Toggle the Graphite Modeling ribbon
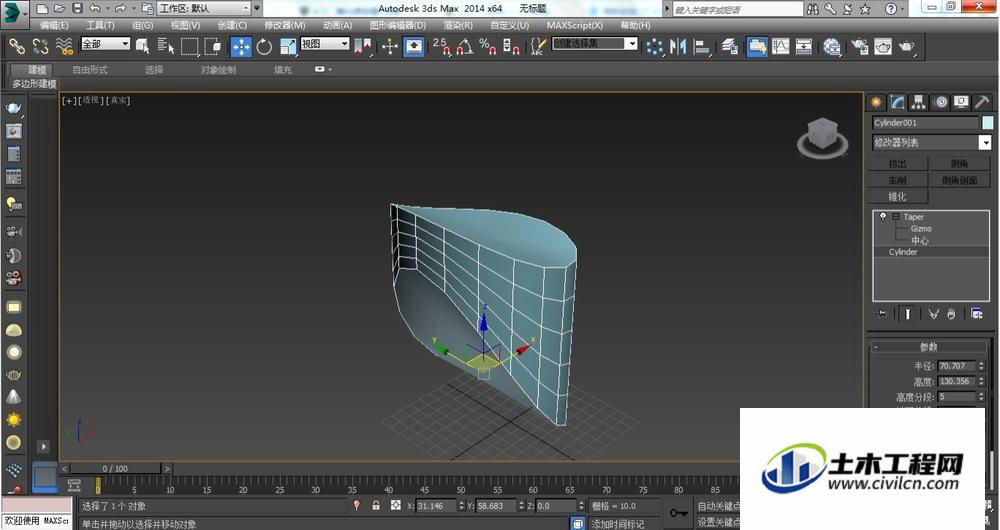Image resolution: width=1000 pixels, height=530 pixels. [757, 46]
